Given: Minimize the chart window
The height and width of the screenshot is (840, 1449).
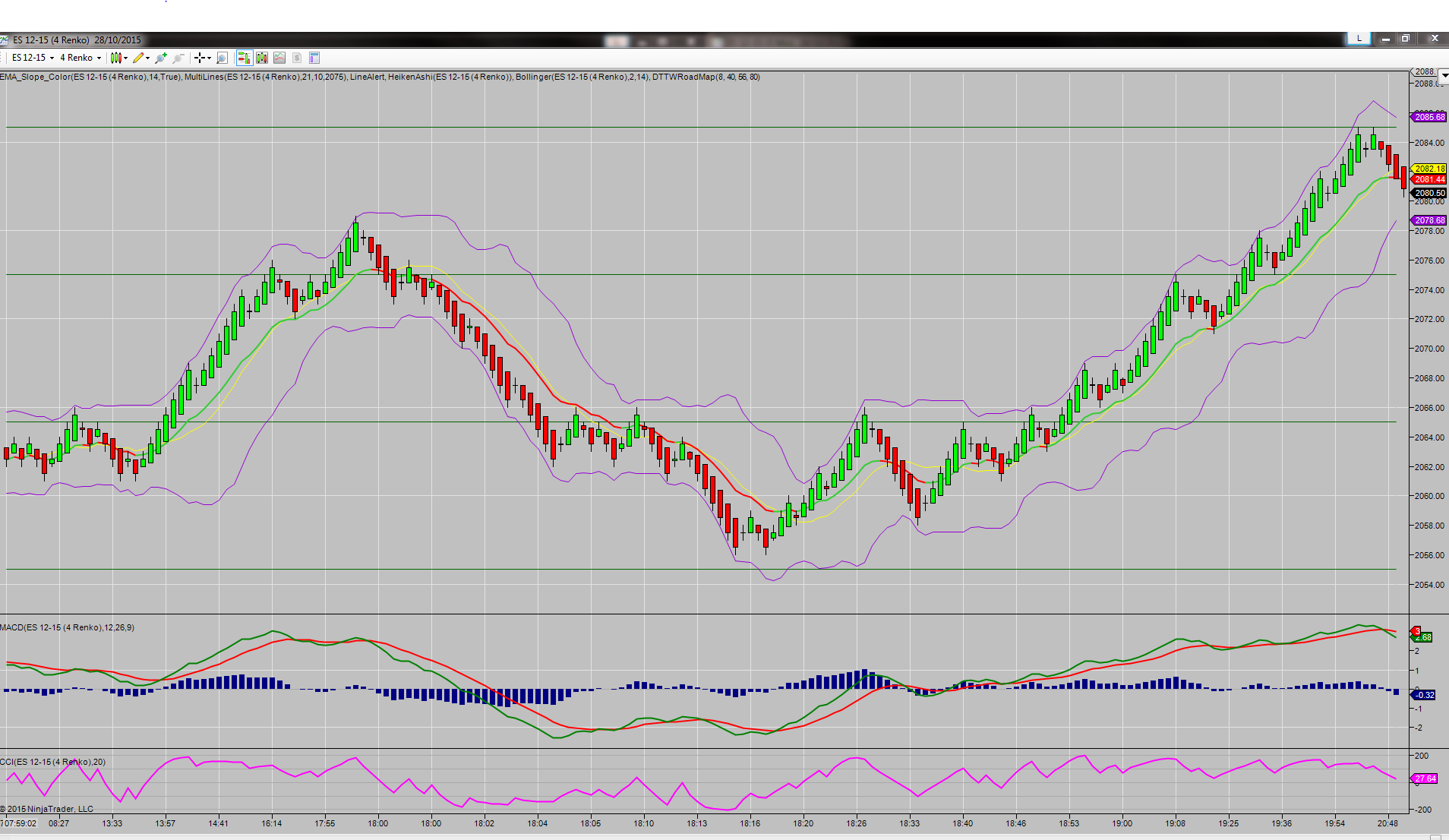Looking at the screenshot, I should (x=1385, y=39).
